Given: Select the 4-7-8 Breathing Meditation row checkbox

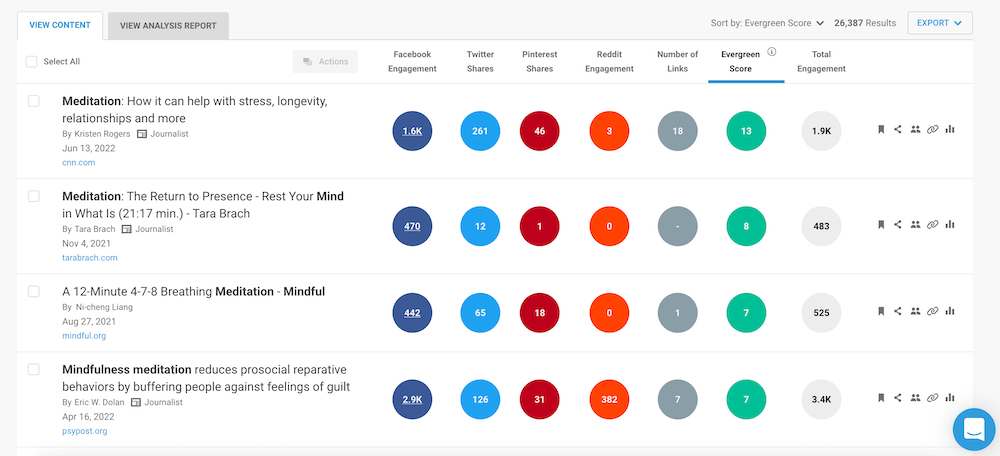Looking at the screenshot, I should pos(34,291).
